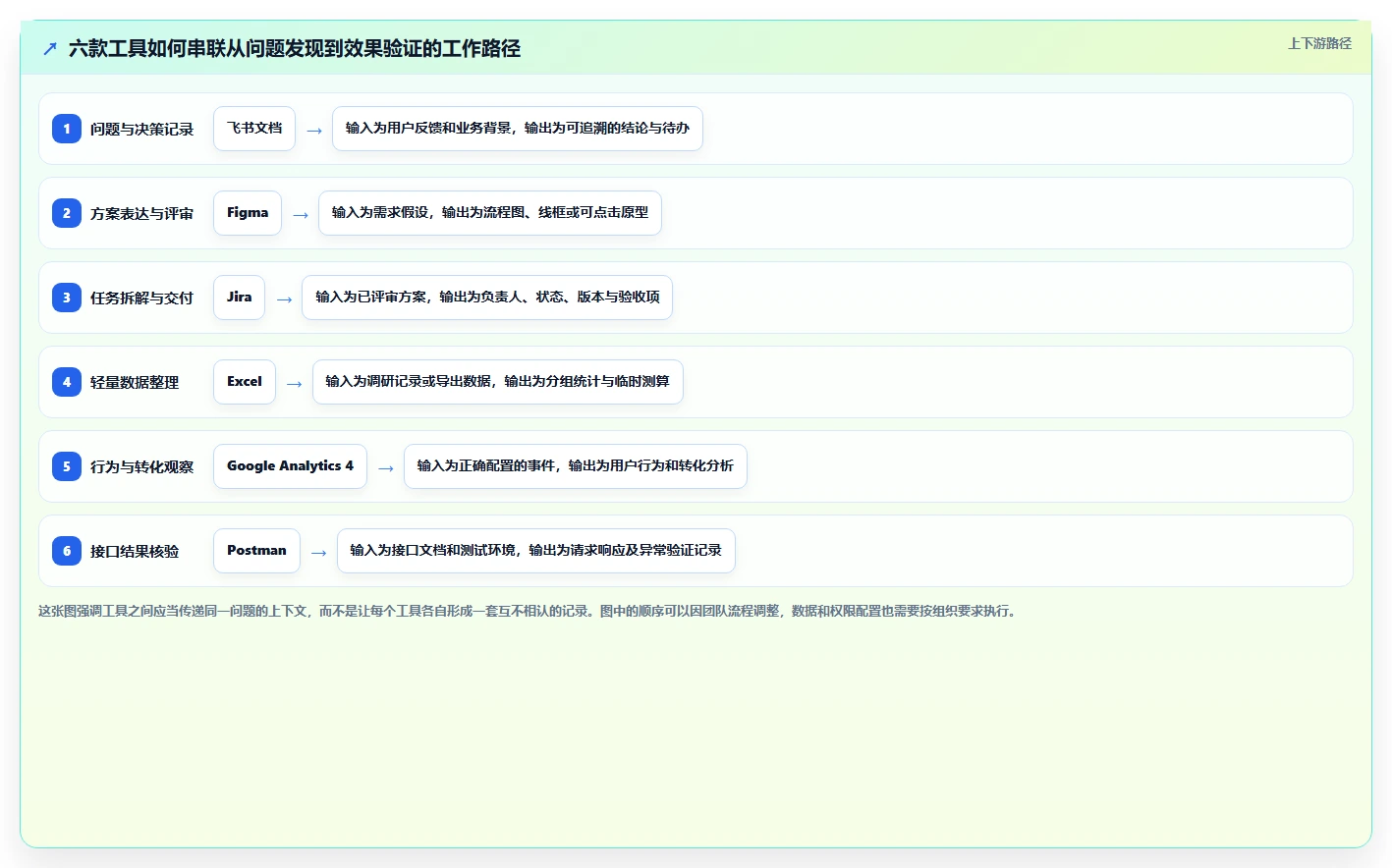The height and width of the screenshot is (868, 1392).
Task: Click the description 输入为用户反馈和业务背景
Action: click(x=518, y=129)
